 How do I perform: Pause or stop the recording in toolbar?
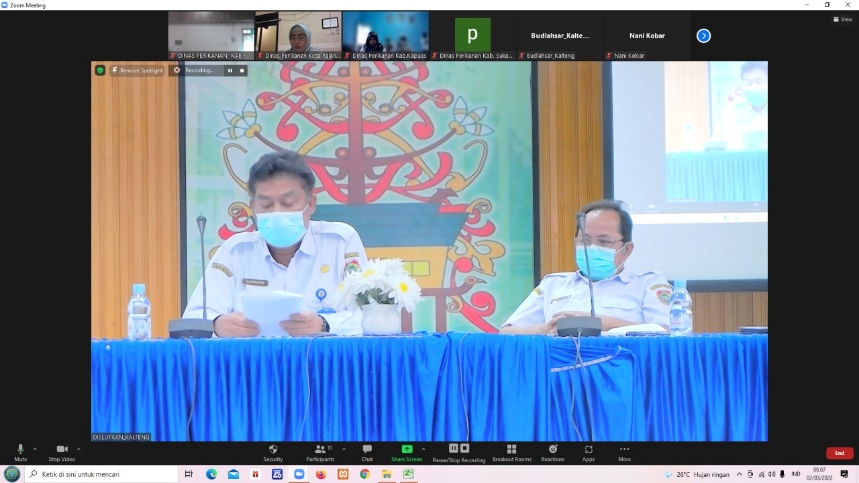coord(459,450)
